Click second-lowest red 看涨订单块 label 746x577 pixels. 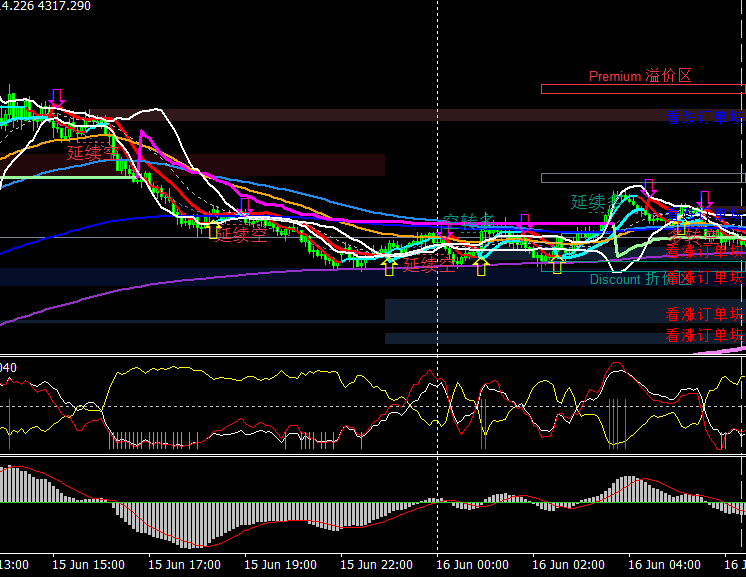tap(704, 314)
